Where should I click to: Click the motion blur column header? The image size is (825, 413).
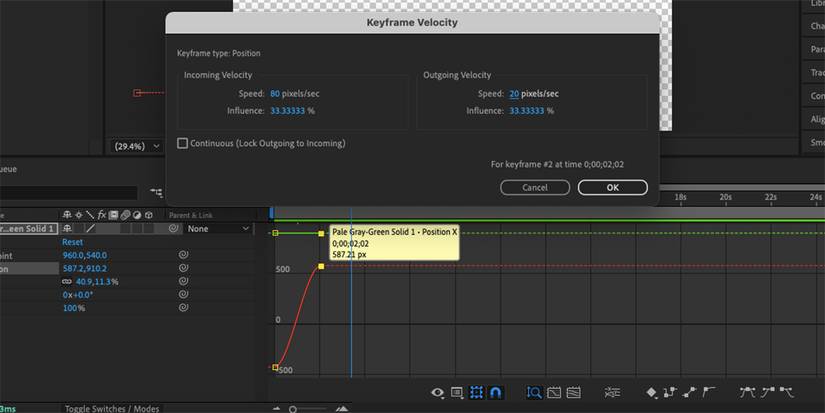pyautogui.click(x=125, y=215)
